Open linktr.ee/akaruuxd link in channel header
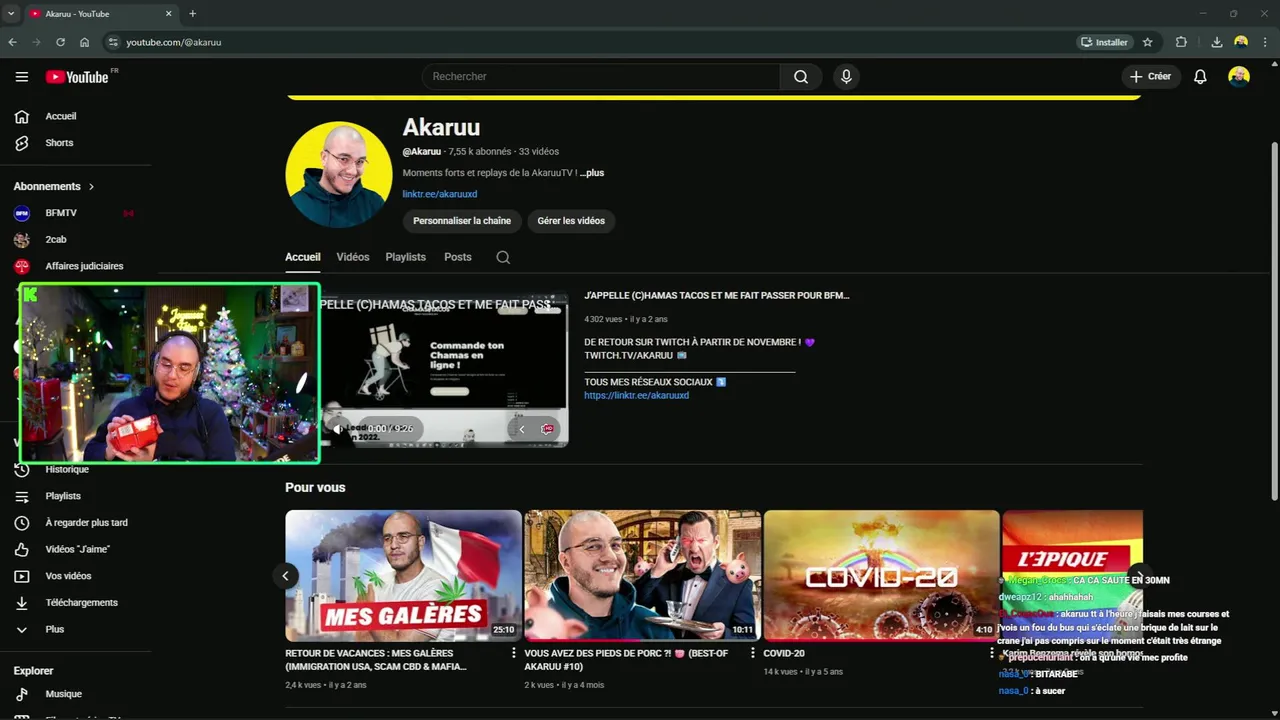The image size is (1280, 720). 440,194
